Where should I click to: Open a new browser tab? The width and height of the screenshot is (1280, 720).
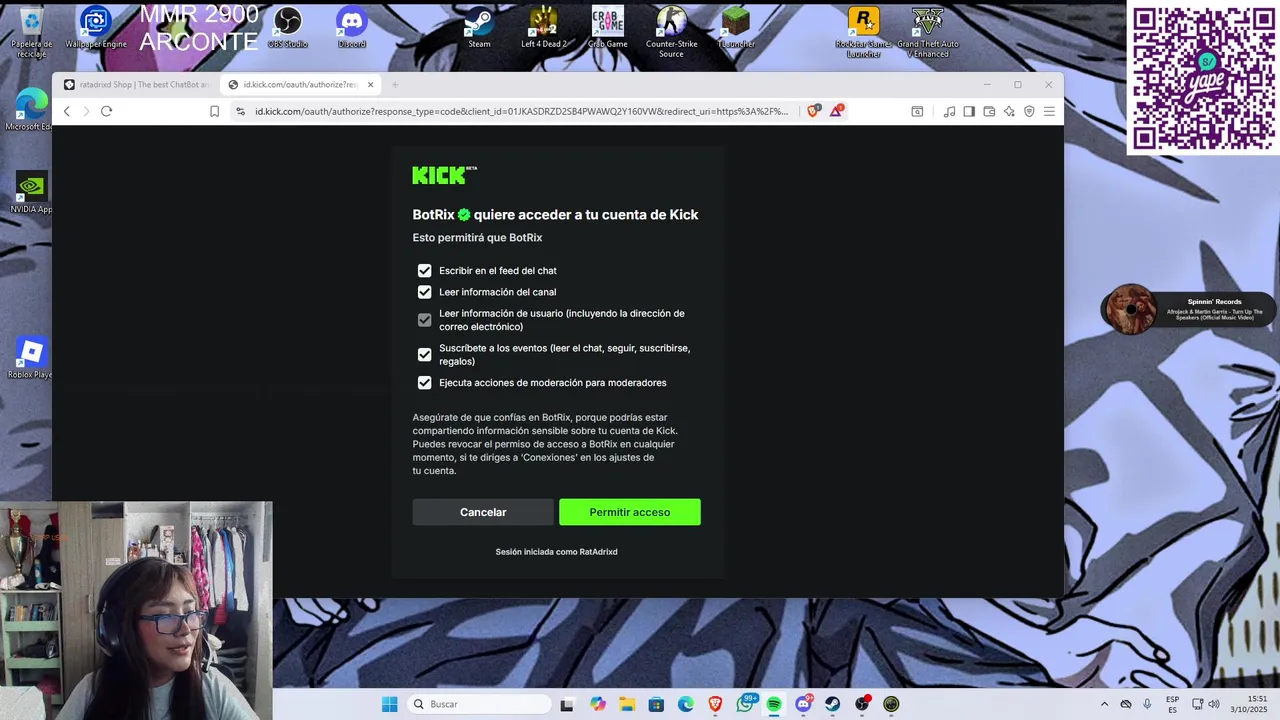[395, 85]
